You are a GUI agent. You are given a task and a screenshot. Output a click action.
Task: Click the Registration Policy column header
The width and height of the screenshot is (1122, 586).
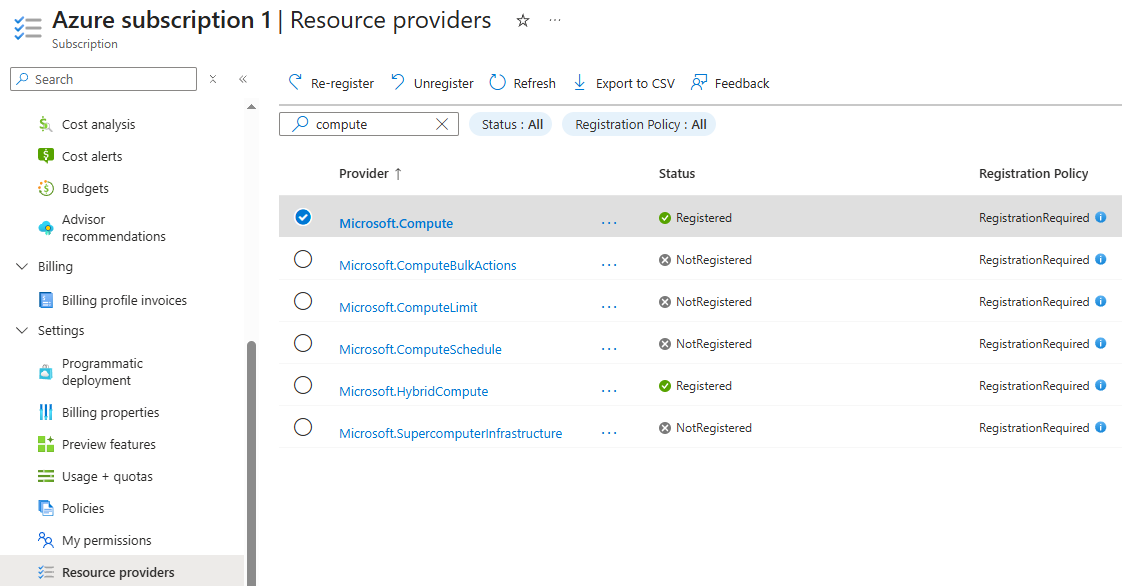click(1033, 173)
